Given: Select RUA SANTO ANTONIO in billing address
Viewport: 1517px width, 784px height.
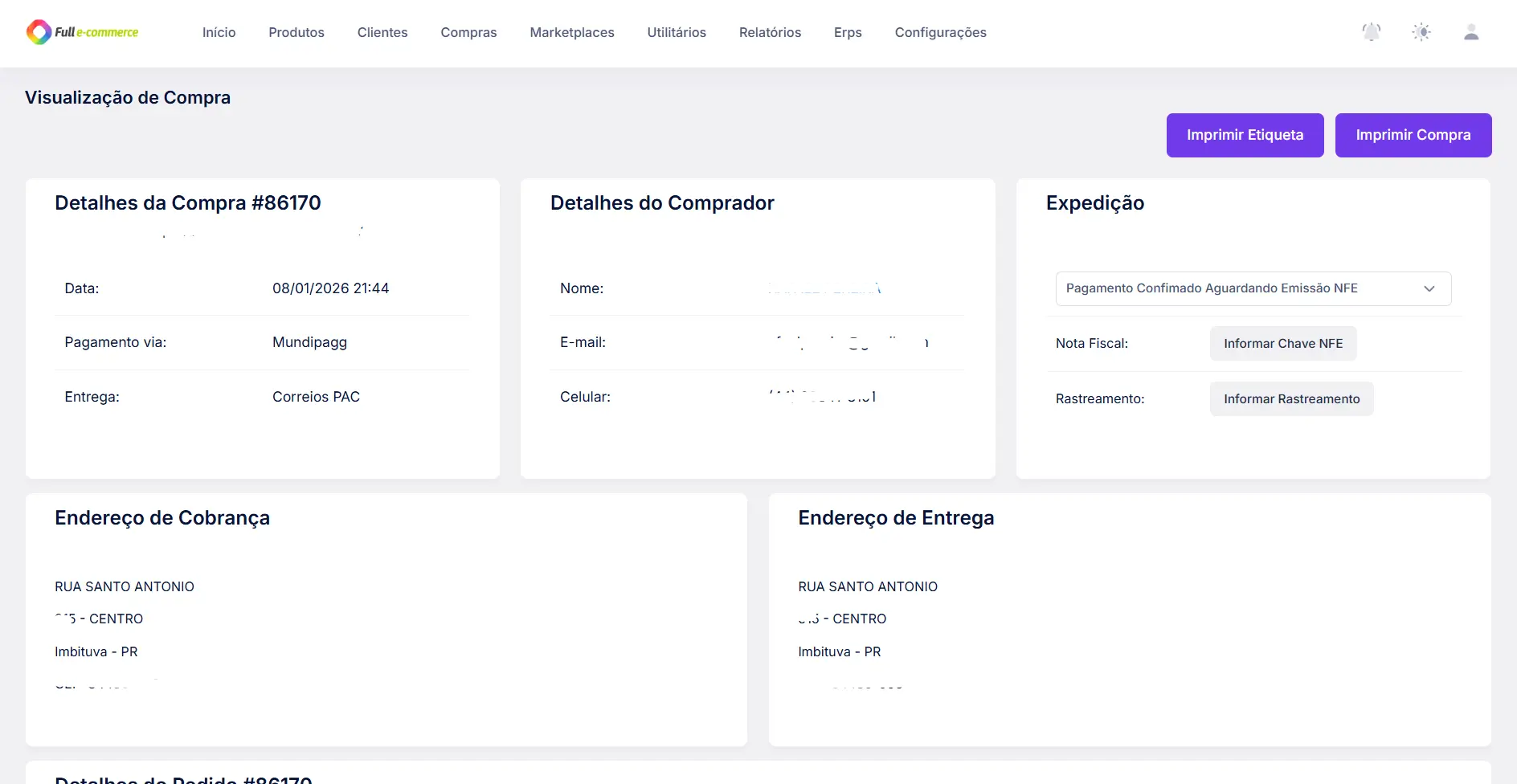Looking at the screenshot, I should [125, 586].
